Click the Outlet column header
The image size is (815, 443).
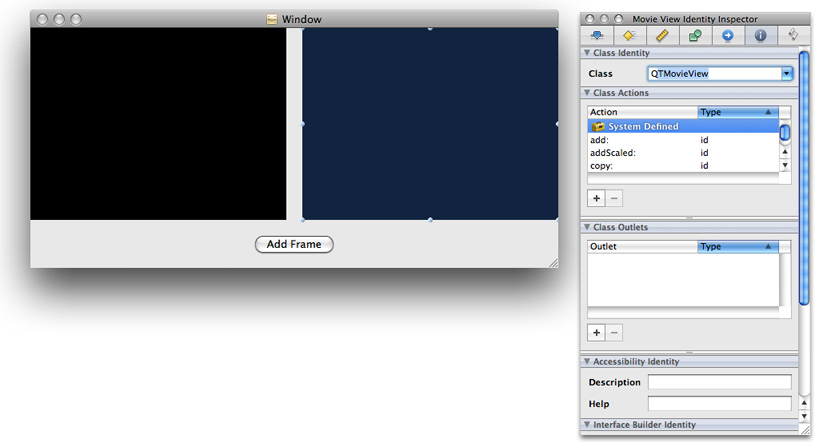(642, 246)
